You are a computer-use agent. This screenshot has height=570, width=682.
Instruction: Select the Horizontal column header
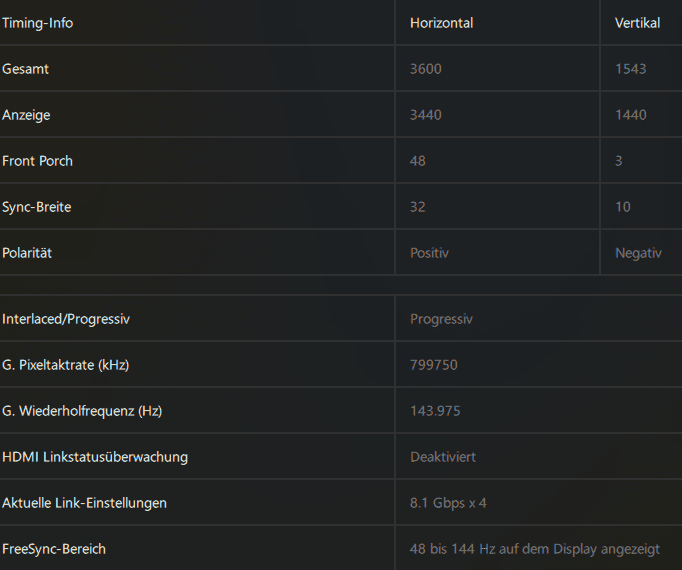click(x=441, y=23)
